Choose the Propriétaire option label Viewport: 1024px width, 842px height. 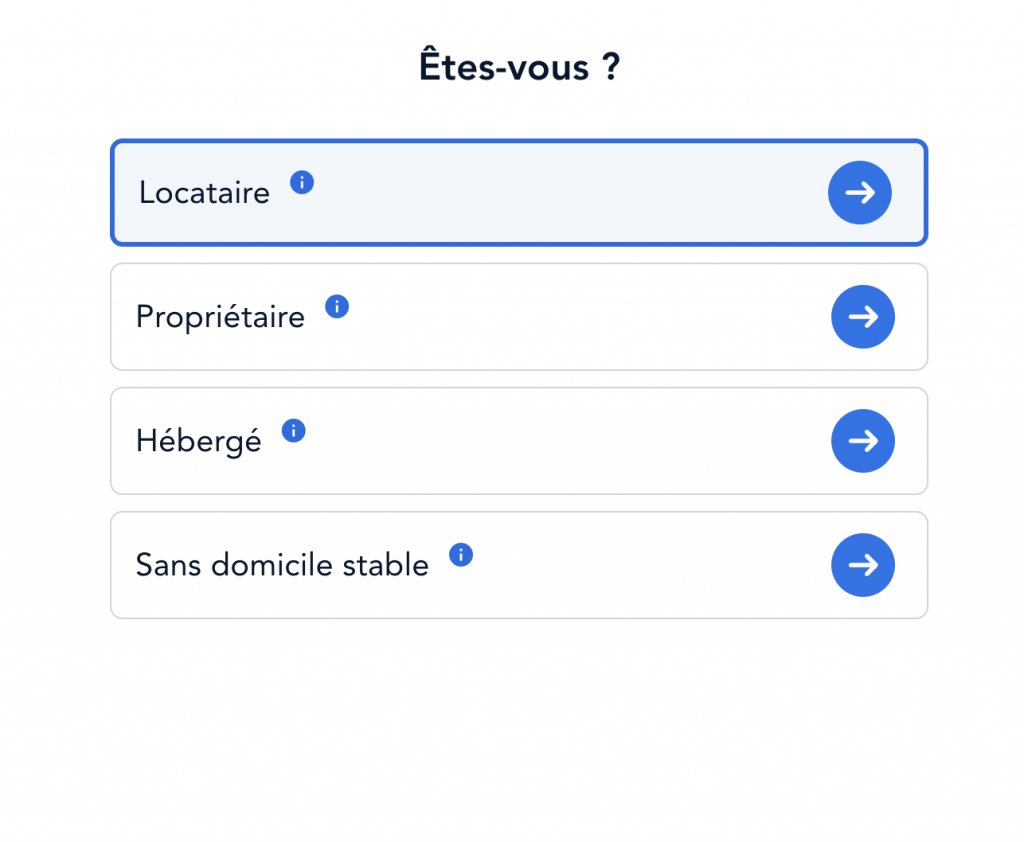(x=220, y=317)
